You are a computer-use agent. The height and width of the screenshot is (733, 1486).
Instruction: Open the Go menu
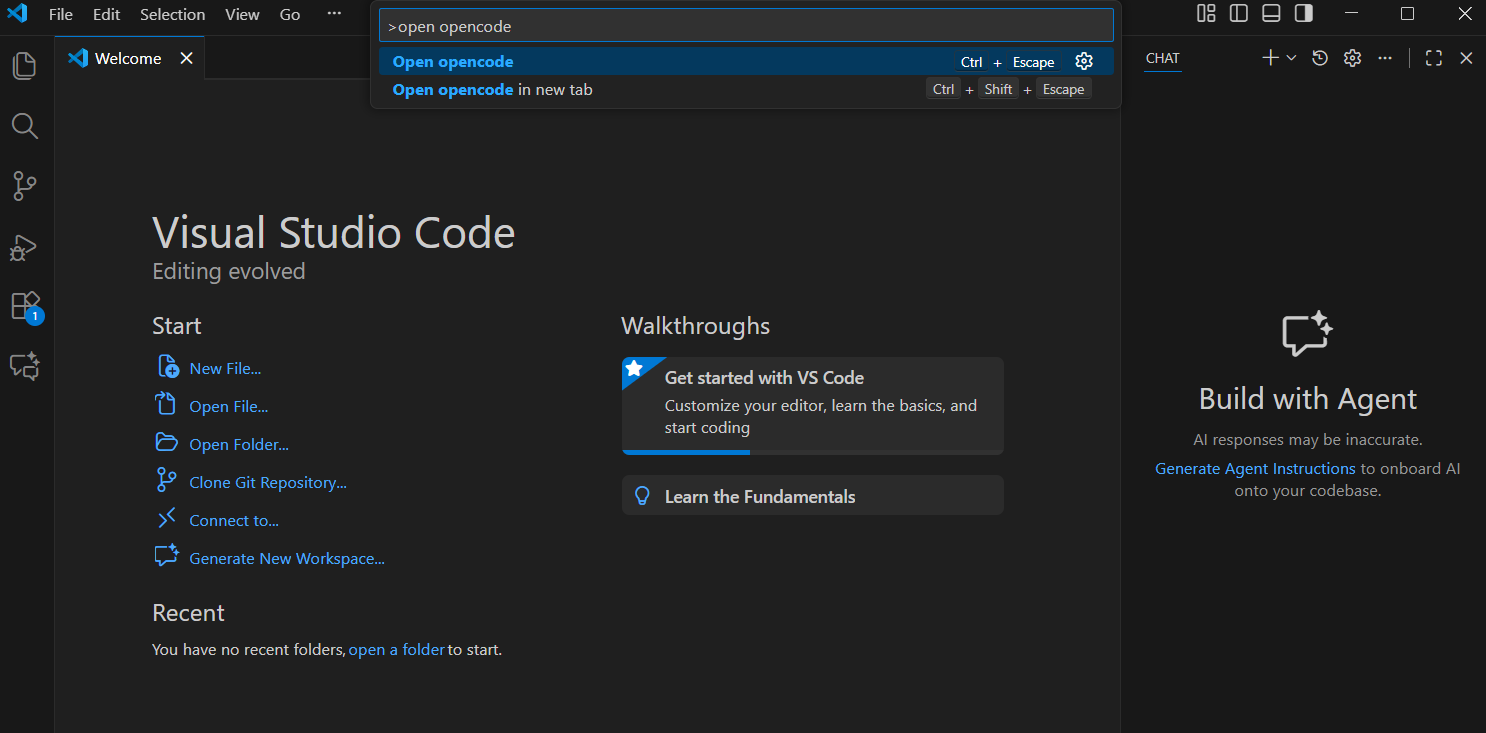click(x=290, y=14)
